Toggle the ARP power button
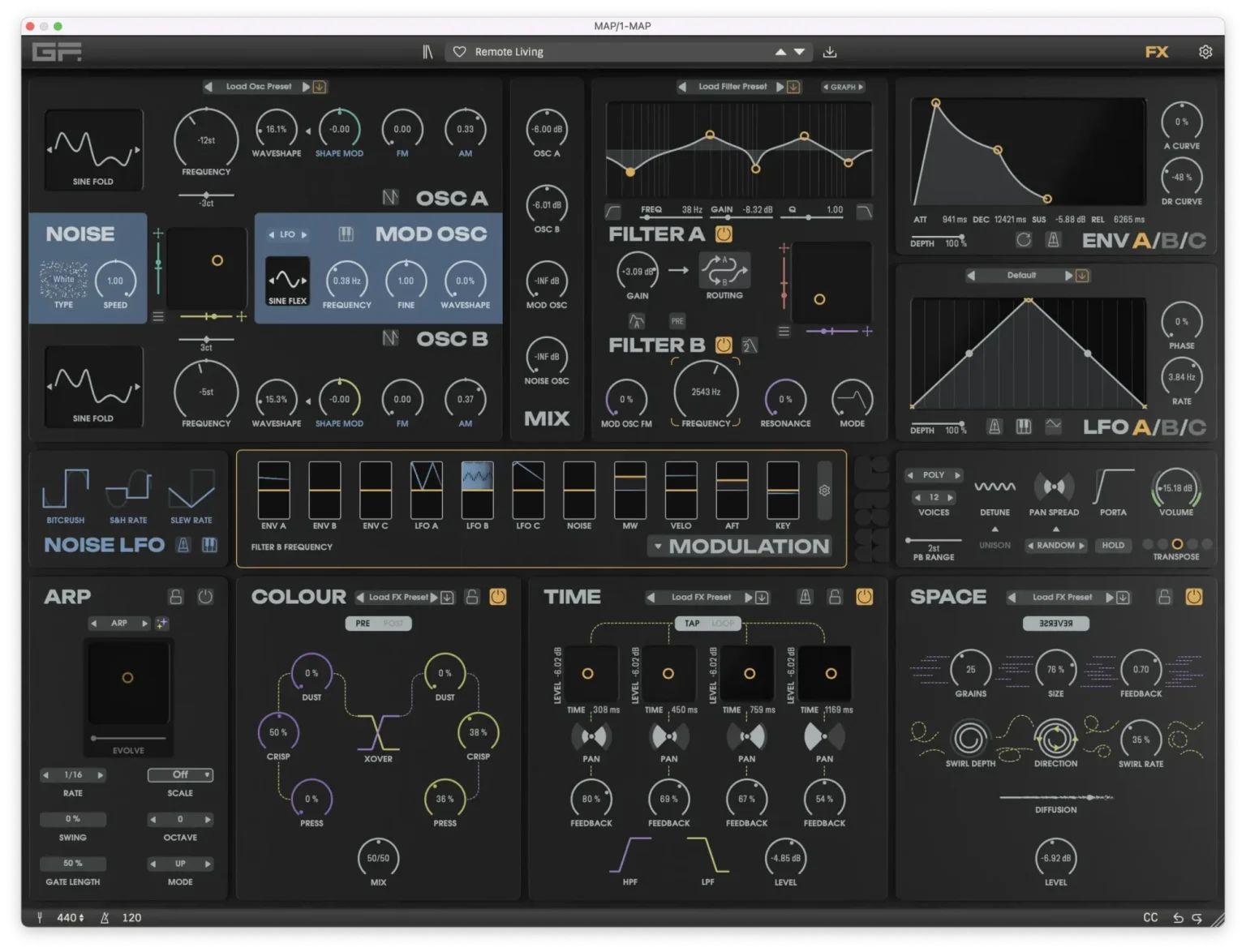This screenshot has height=952, width=1246. 205,597
